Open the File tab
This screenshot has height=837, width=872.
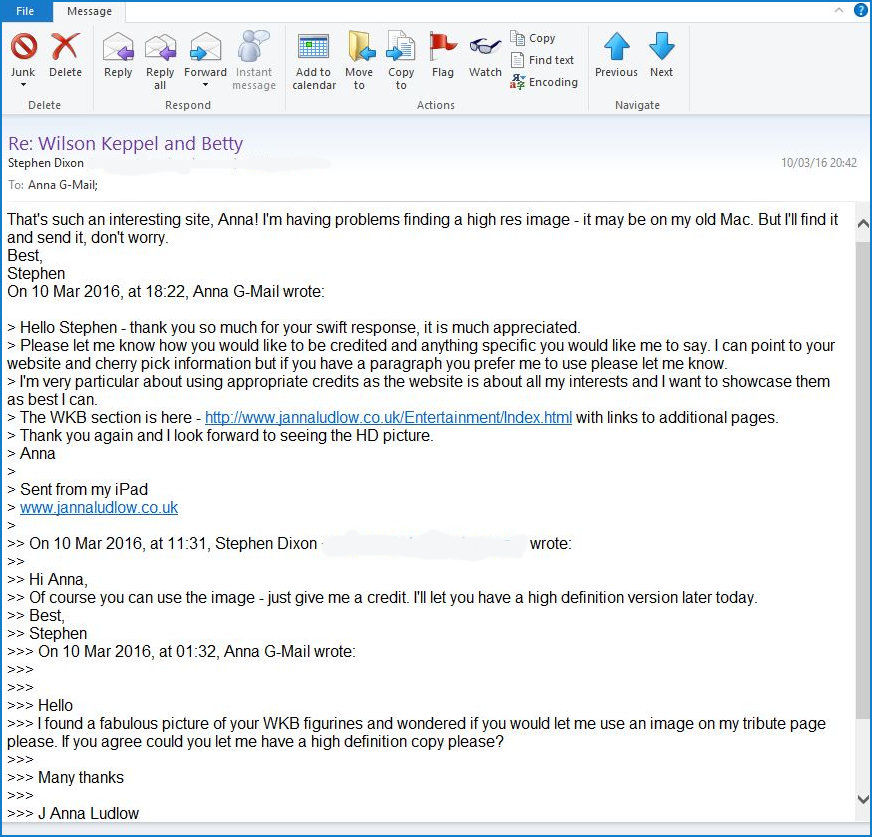pyautogui.click(x=25, y=11)
